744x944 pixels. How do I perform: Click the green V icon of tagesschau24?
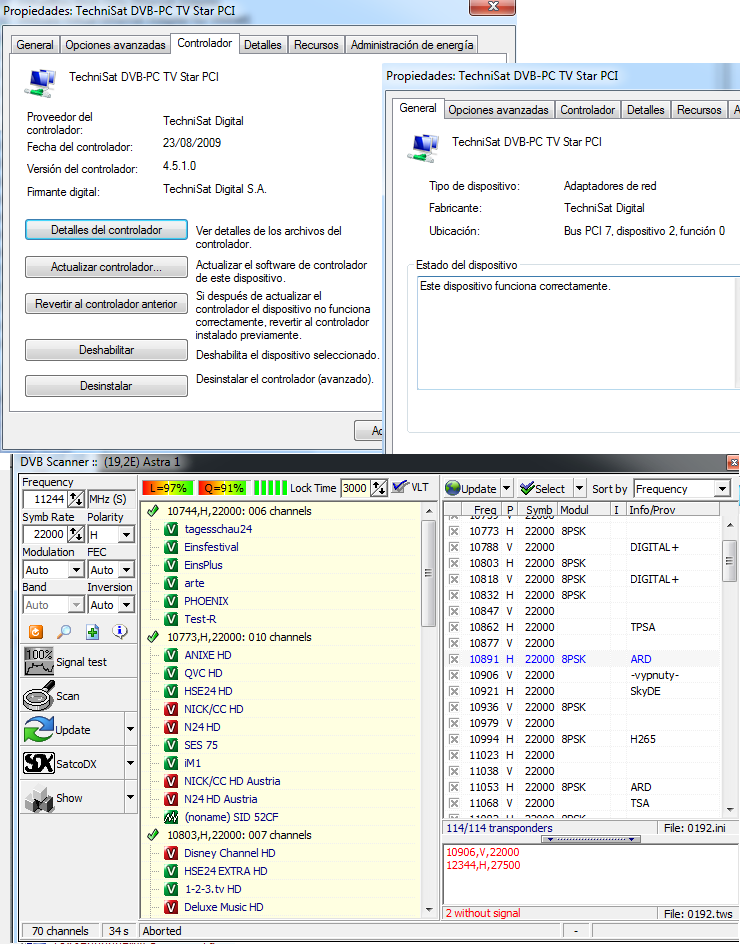pos(172,529)
